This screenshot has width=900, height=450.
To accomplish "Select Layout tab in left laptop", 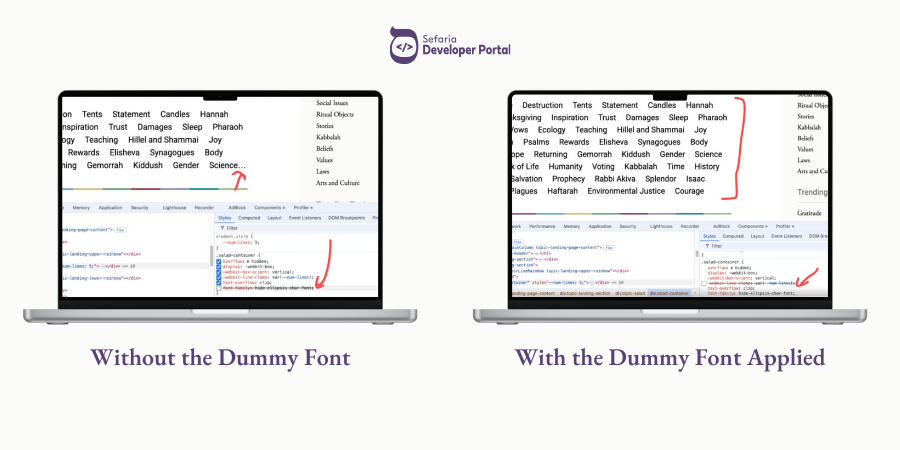I will point(274,218).
